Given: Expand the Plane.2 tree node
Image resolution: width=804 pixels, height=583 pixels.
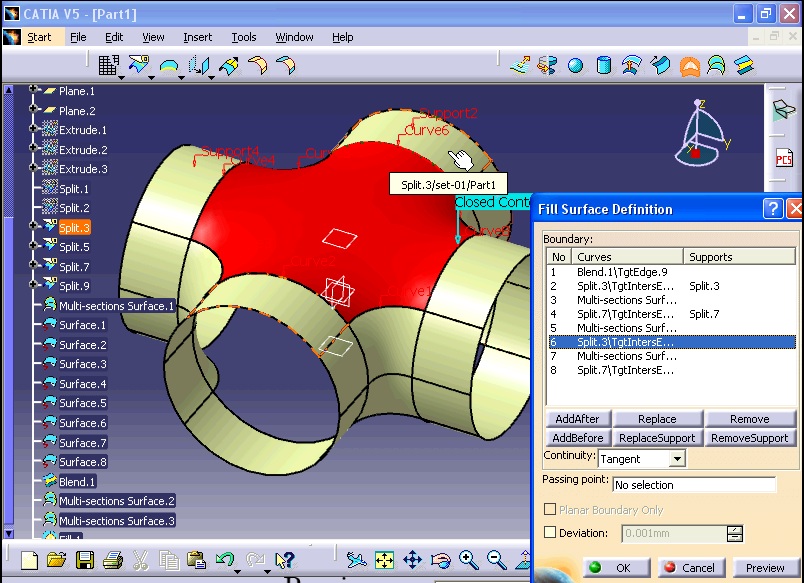Looking at the screenshot, I should pos(33,109).
